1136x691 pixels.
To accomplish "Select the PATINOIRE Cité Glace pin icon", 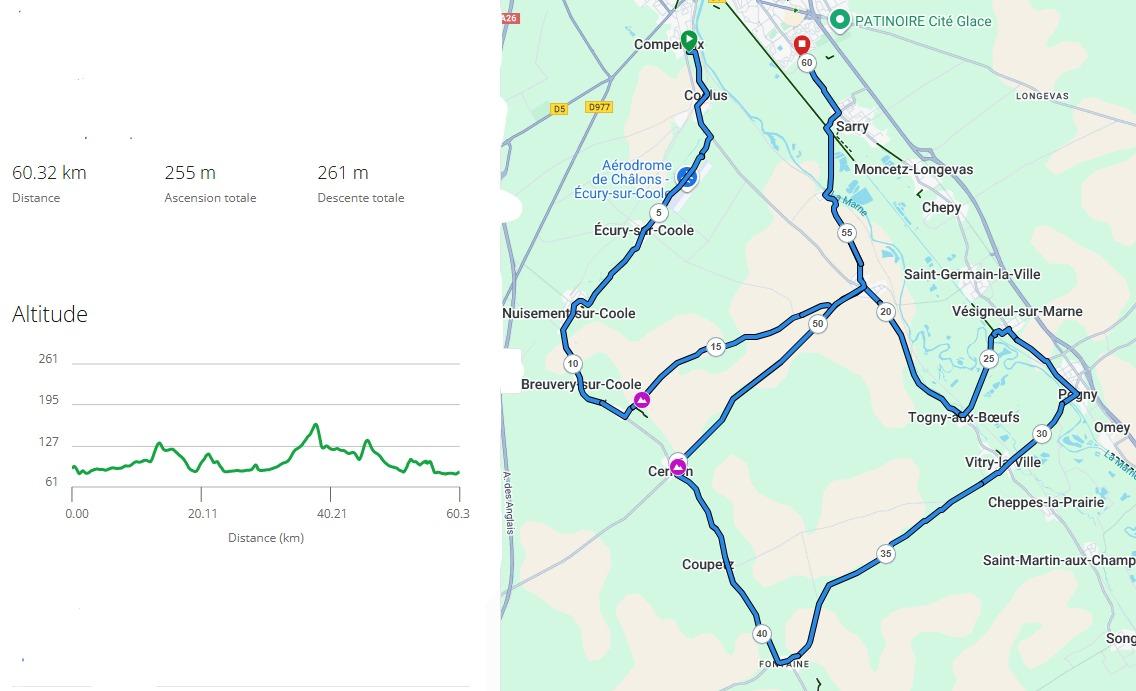I will tap(840, 19).
